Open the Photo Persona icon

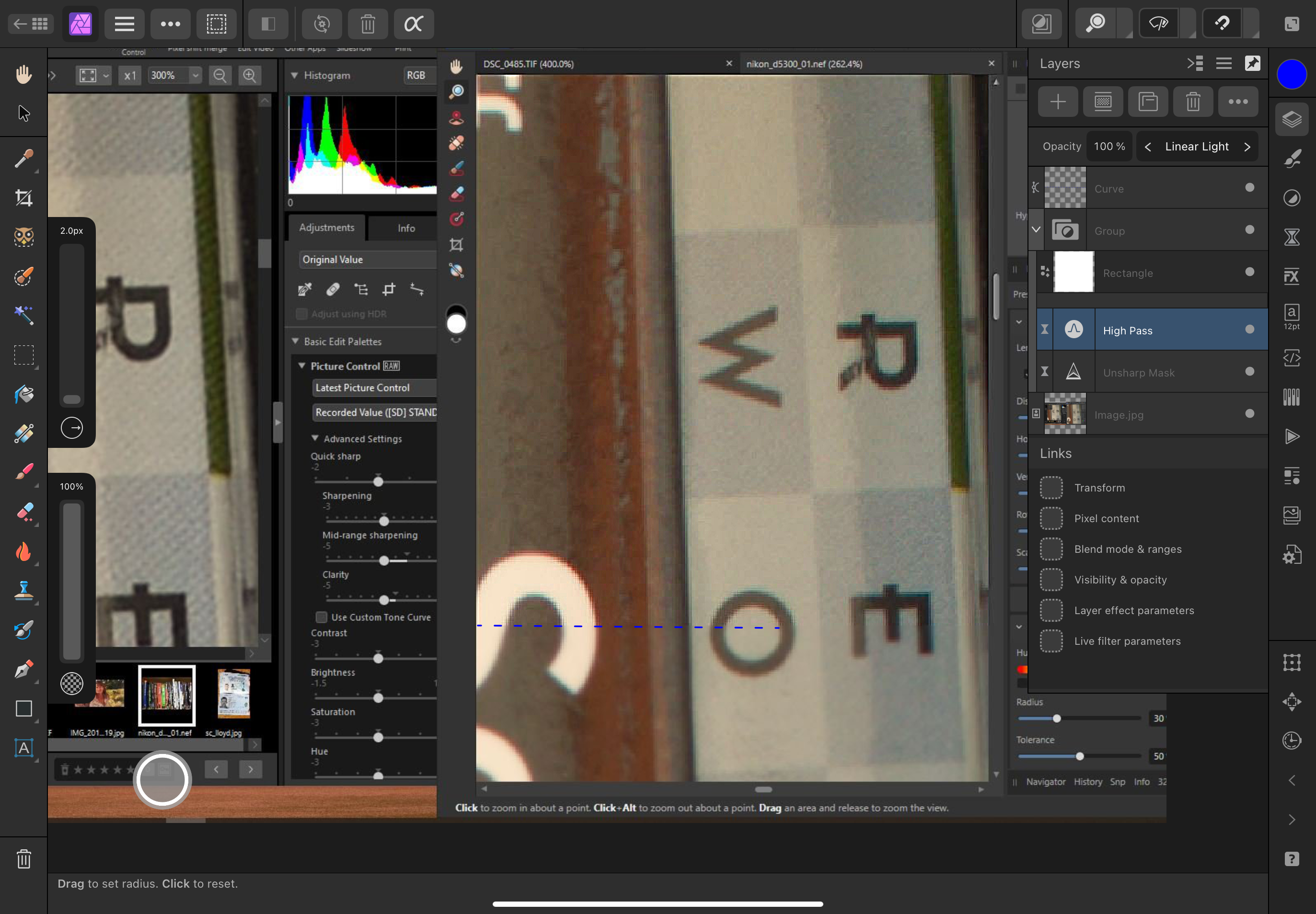(x=80, y=24)
